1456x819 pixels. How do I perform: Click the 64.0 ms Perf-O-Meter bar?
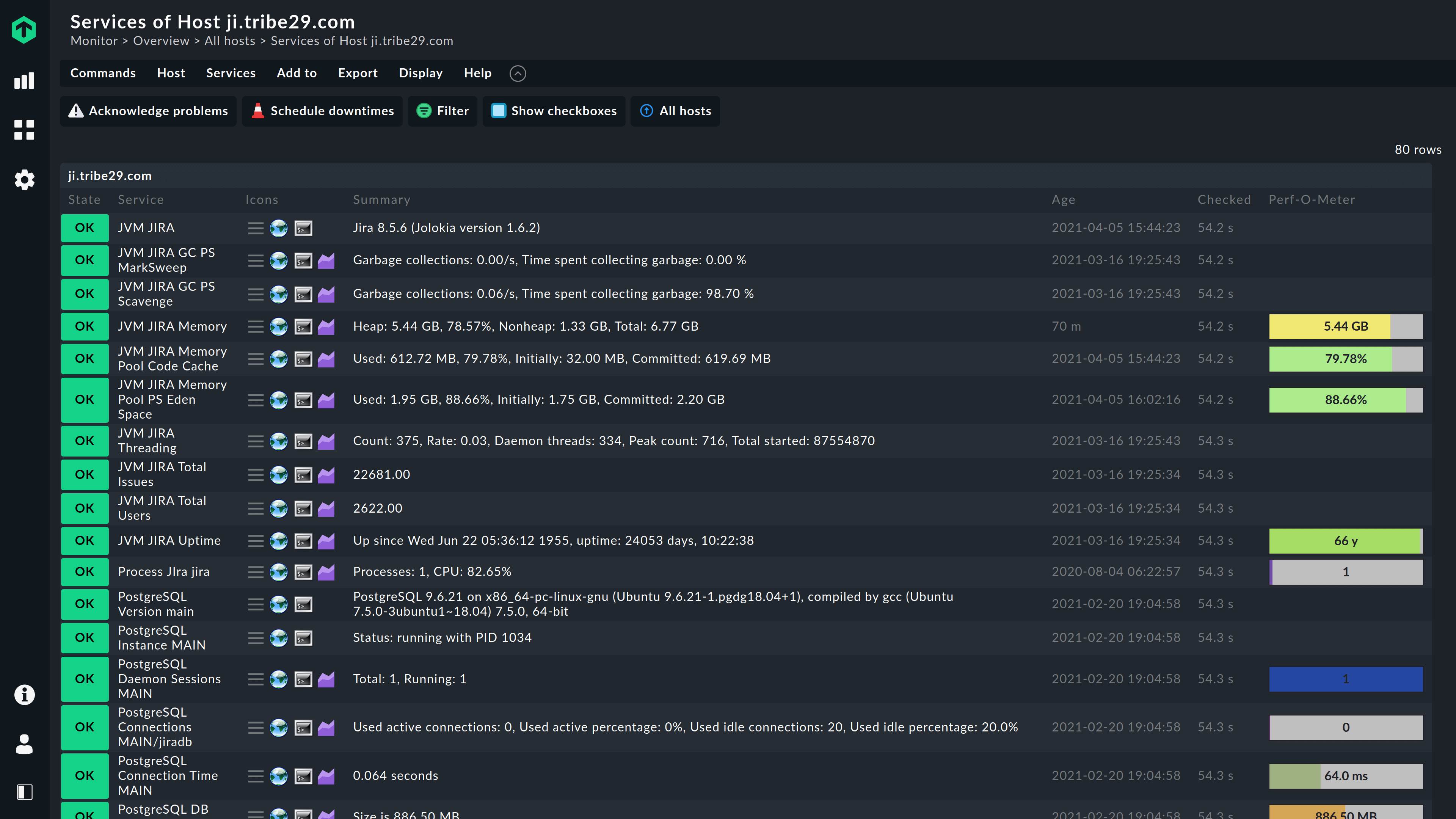point(1346,777)
